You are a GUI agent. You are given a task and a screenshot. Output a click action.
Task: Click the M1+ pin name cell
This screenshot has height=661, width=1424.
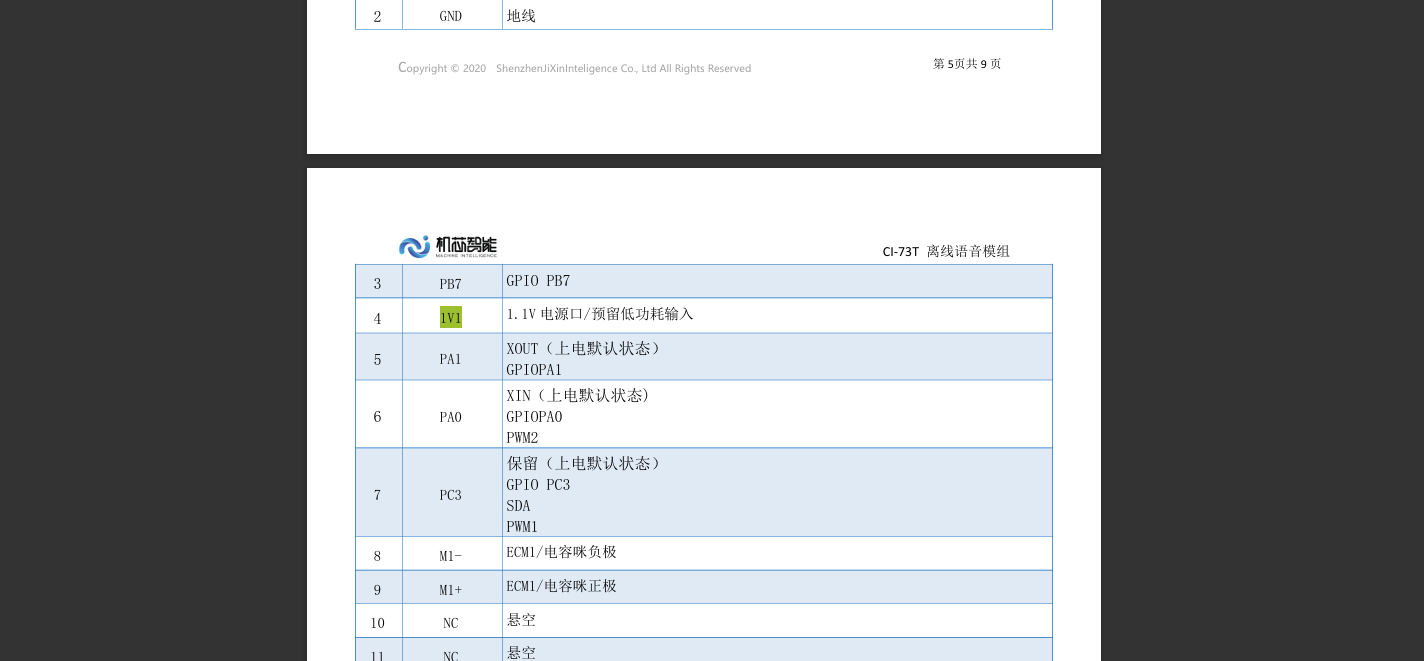451,590
